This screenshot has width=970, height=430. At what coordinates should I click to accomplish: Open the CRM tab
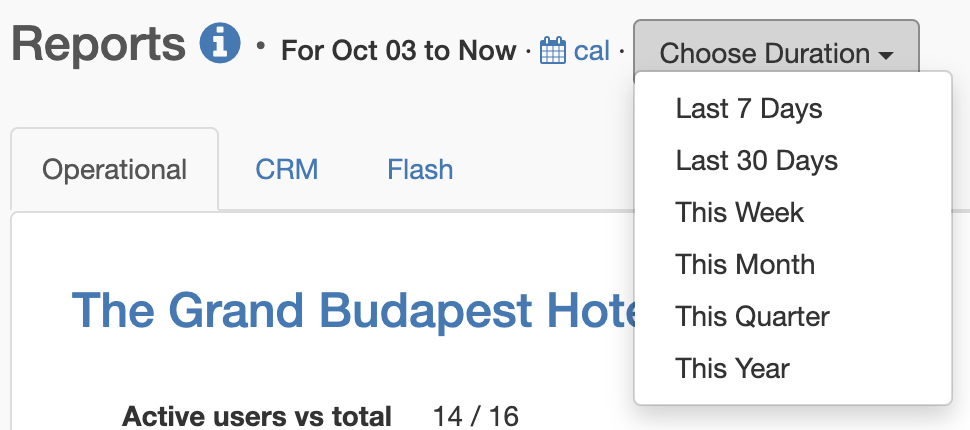pyautogui.click(x=287, y=170)
